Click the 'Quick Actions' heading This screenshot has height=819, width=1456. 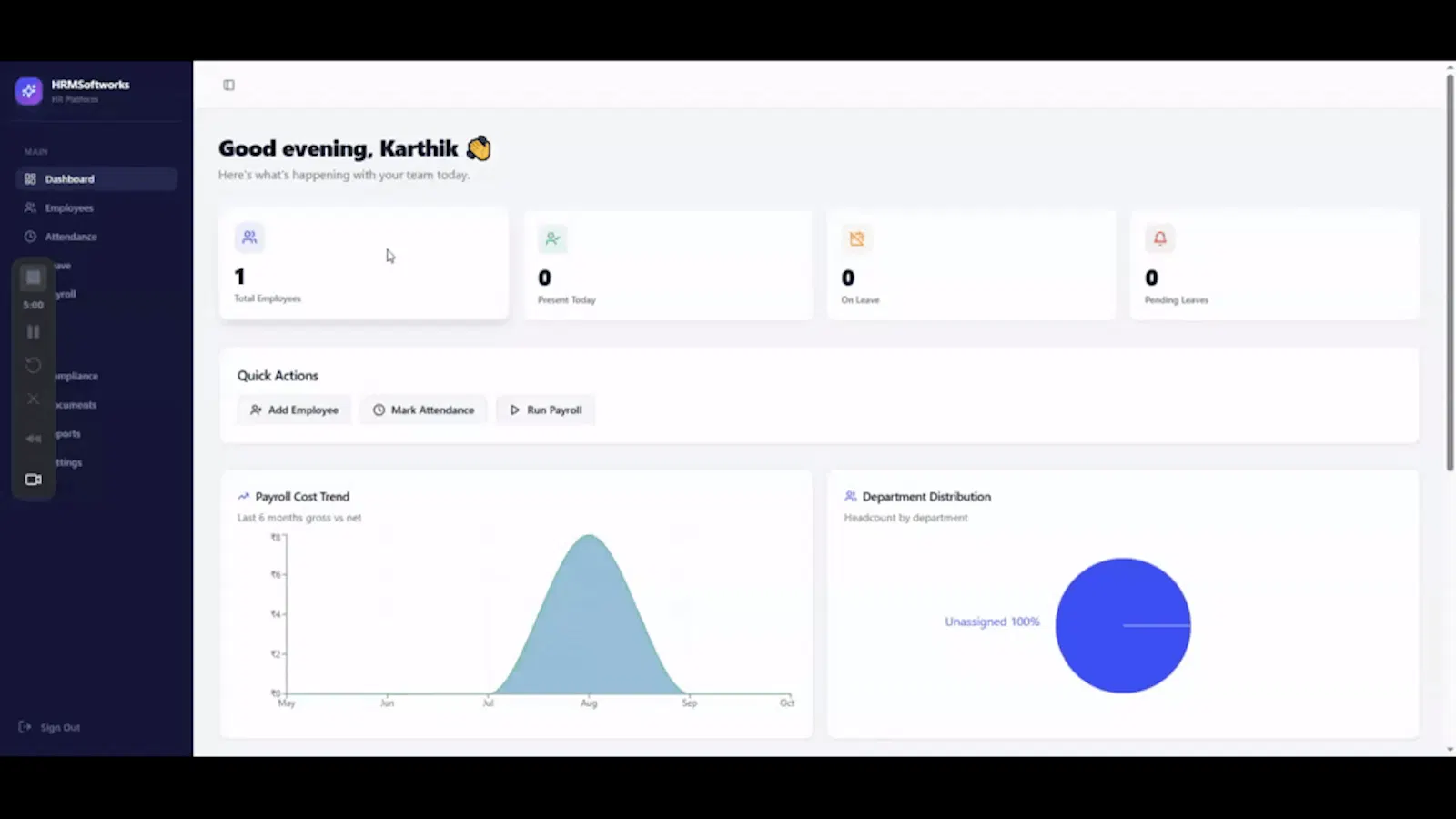pos(278,376)
